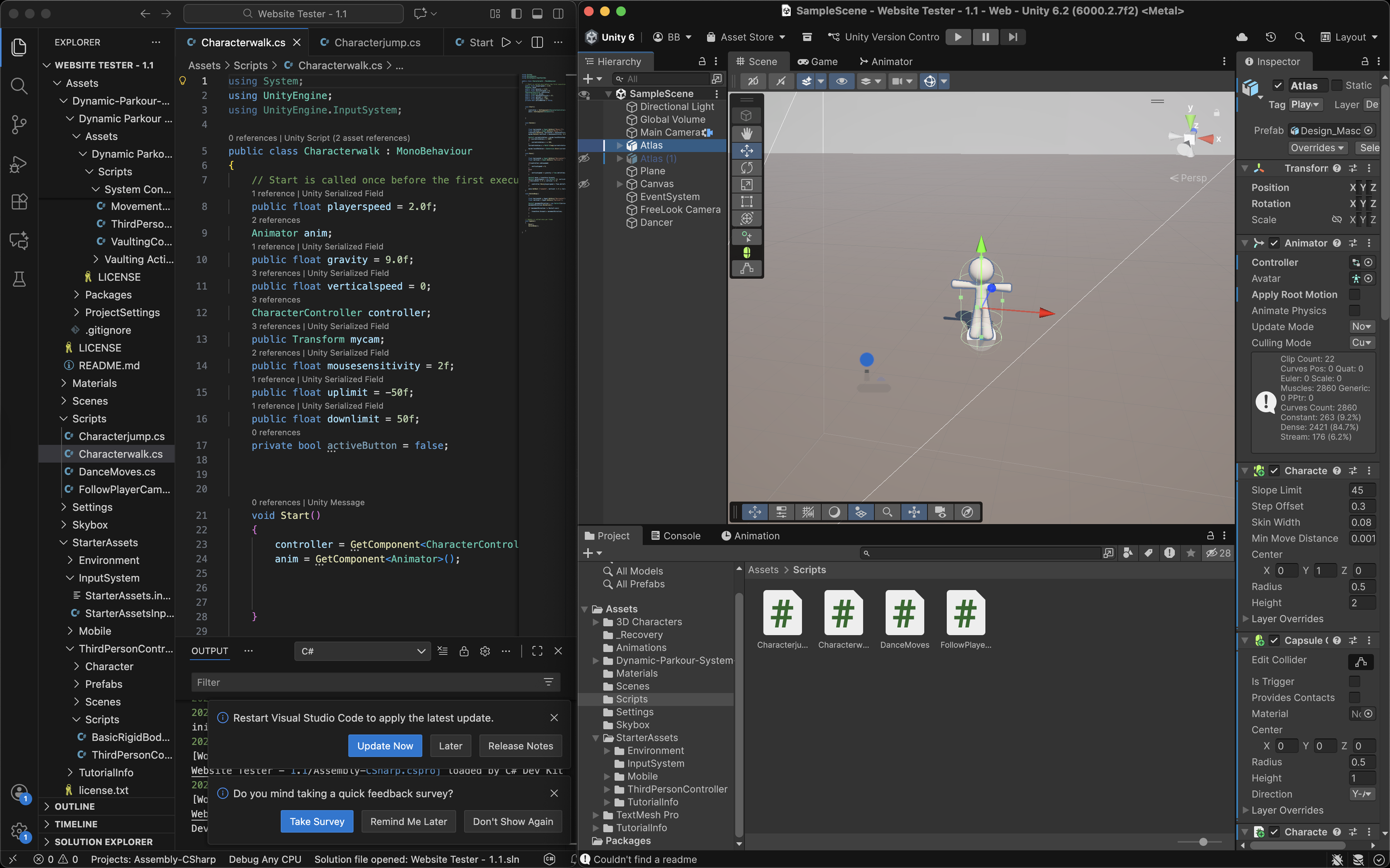Open VS Code Accounts icon
This screenshot has height=868, width=1390.
coord(19,793)
